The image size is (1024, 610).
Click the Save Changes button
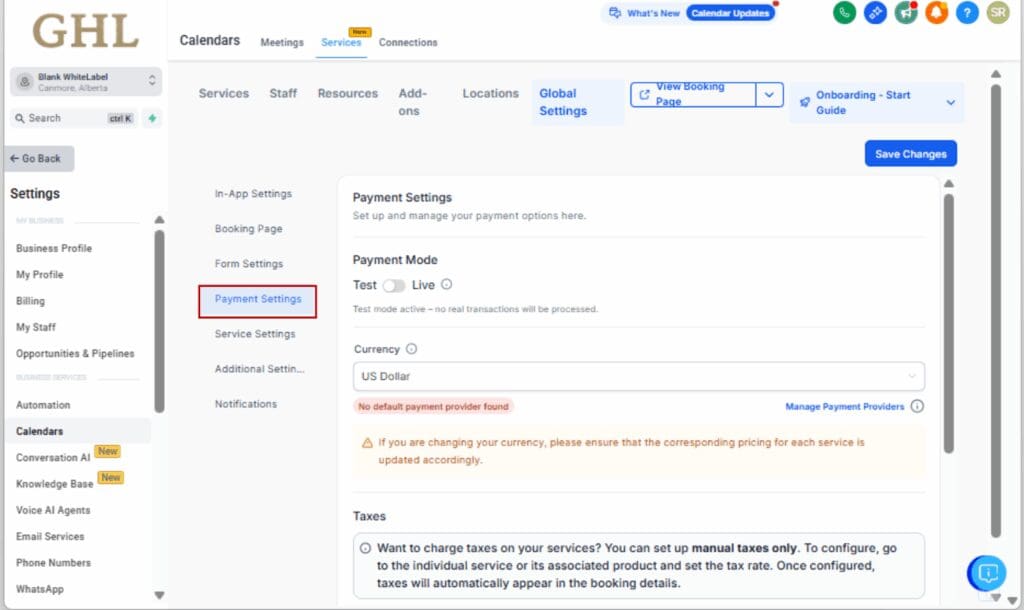click(910, 153)
